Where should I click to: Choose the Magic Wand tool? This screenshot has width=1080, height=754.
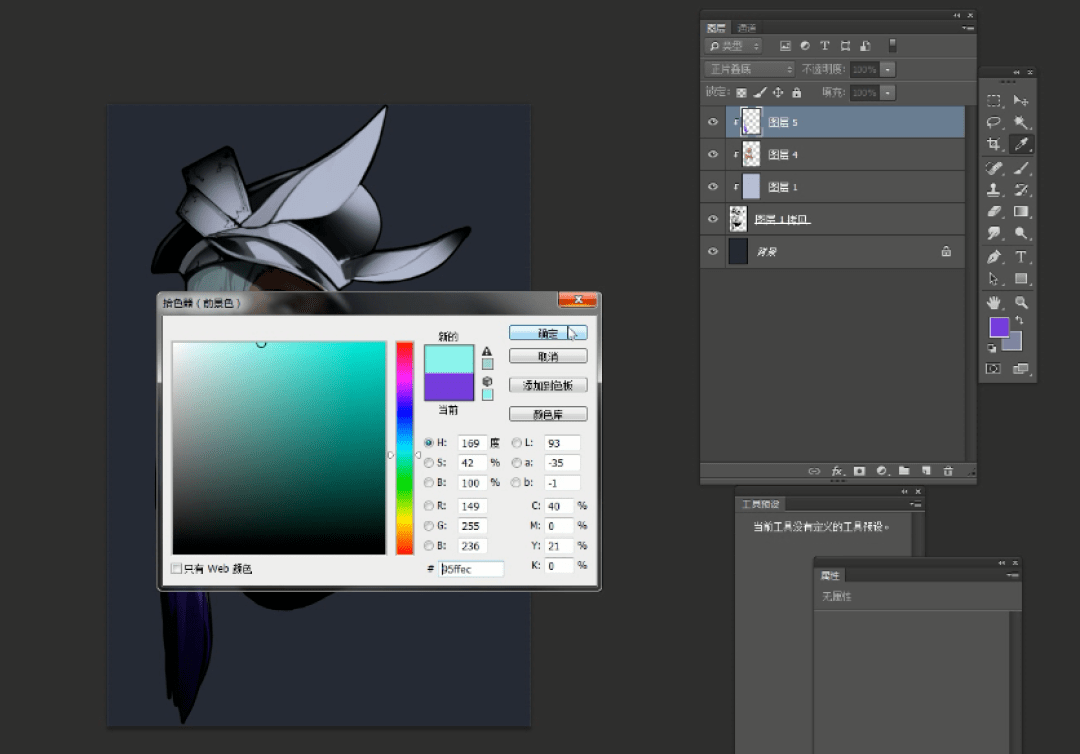pos(1021,122)
